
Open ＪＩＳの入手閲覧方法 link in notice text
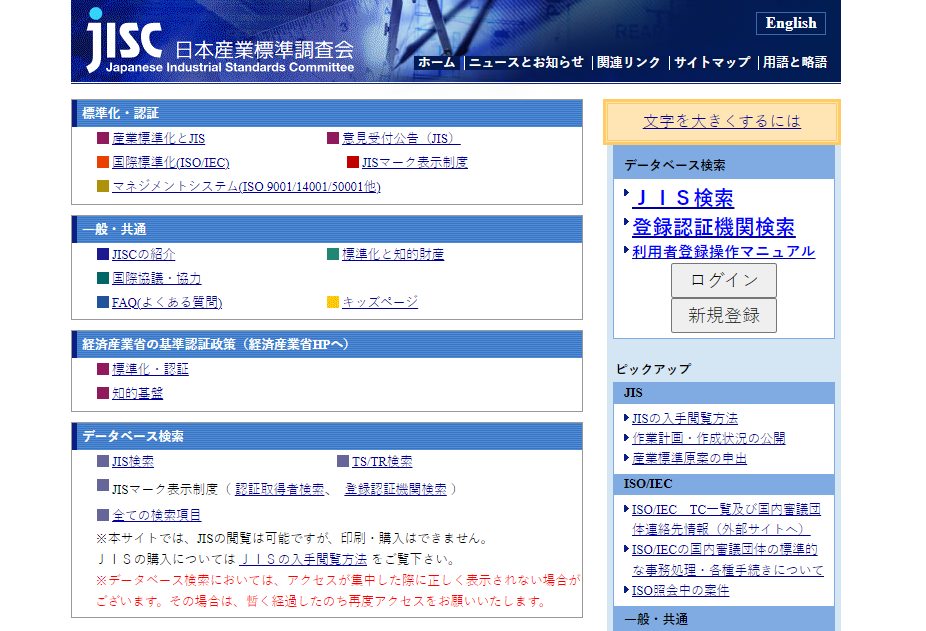pyautogui.click(x=303, y=560)
